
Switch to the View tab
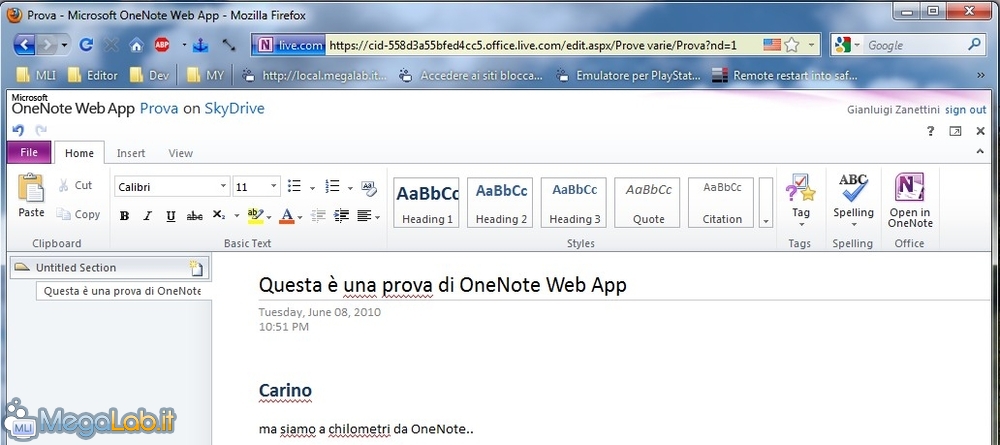[180, 153]
